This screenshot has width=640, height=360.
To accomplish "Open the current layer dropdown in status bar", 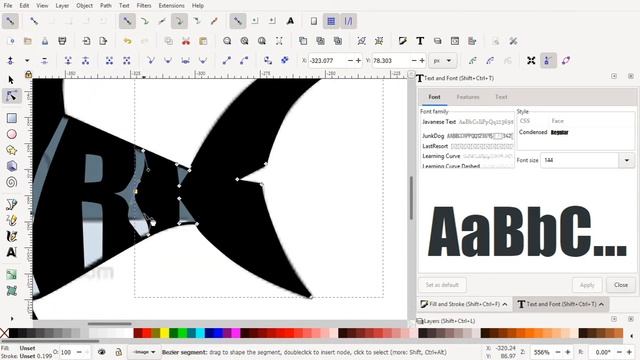I will 144,352.
